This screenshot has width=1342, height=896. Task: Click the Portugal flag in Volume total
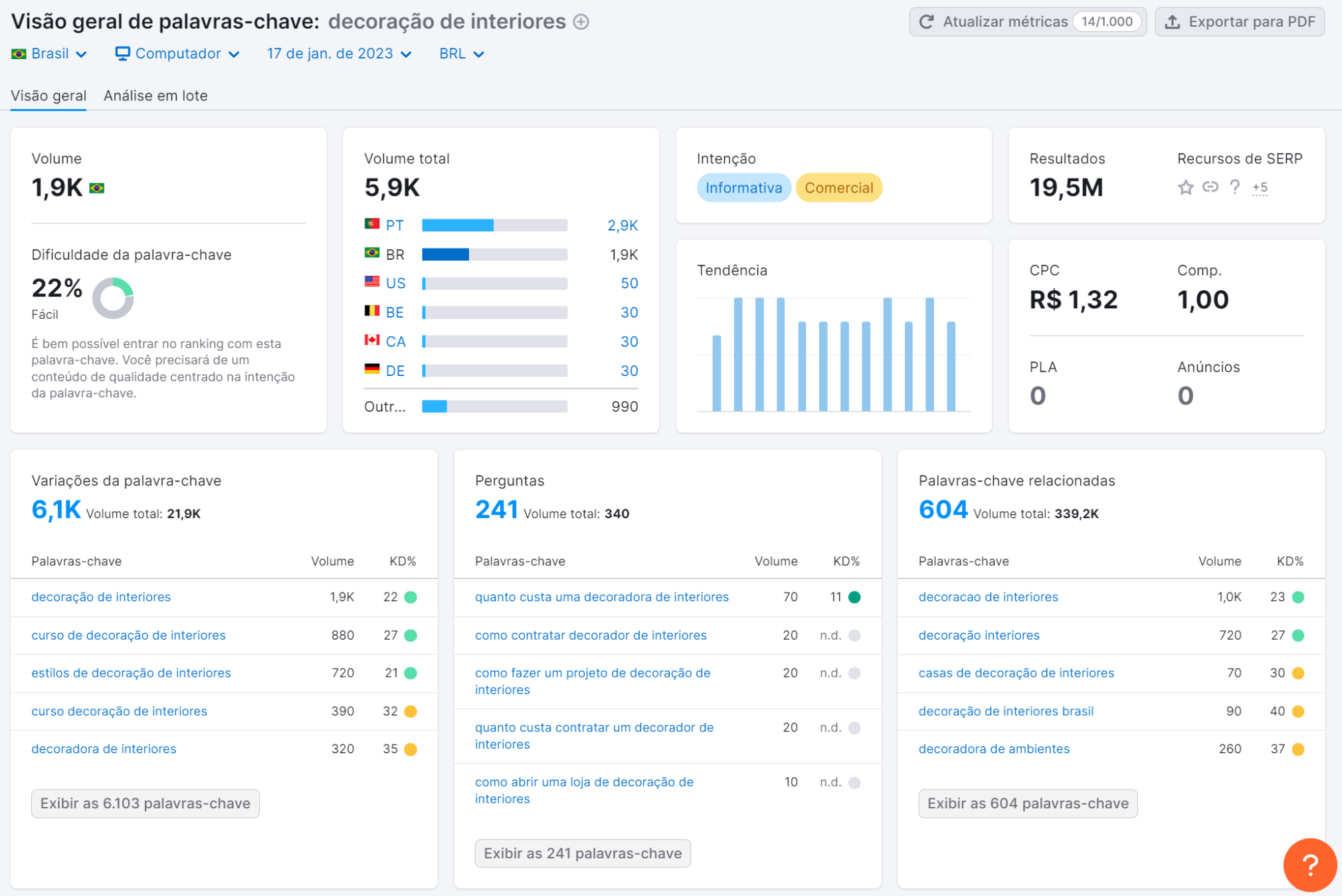(372, 224)
